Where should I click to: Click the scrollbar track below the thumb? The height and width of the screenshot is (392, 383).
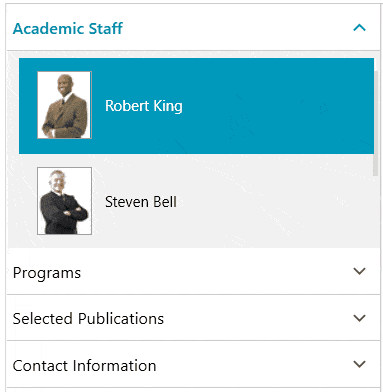[376, 211]
